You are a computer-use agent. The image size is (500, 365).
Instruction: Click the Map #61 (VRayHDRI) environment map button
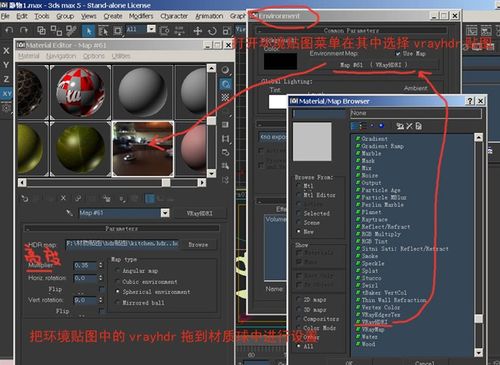374,65
